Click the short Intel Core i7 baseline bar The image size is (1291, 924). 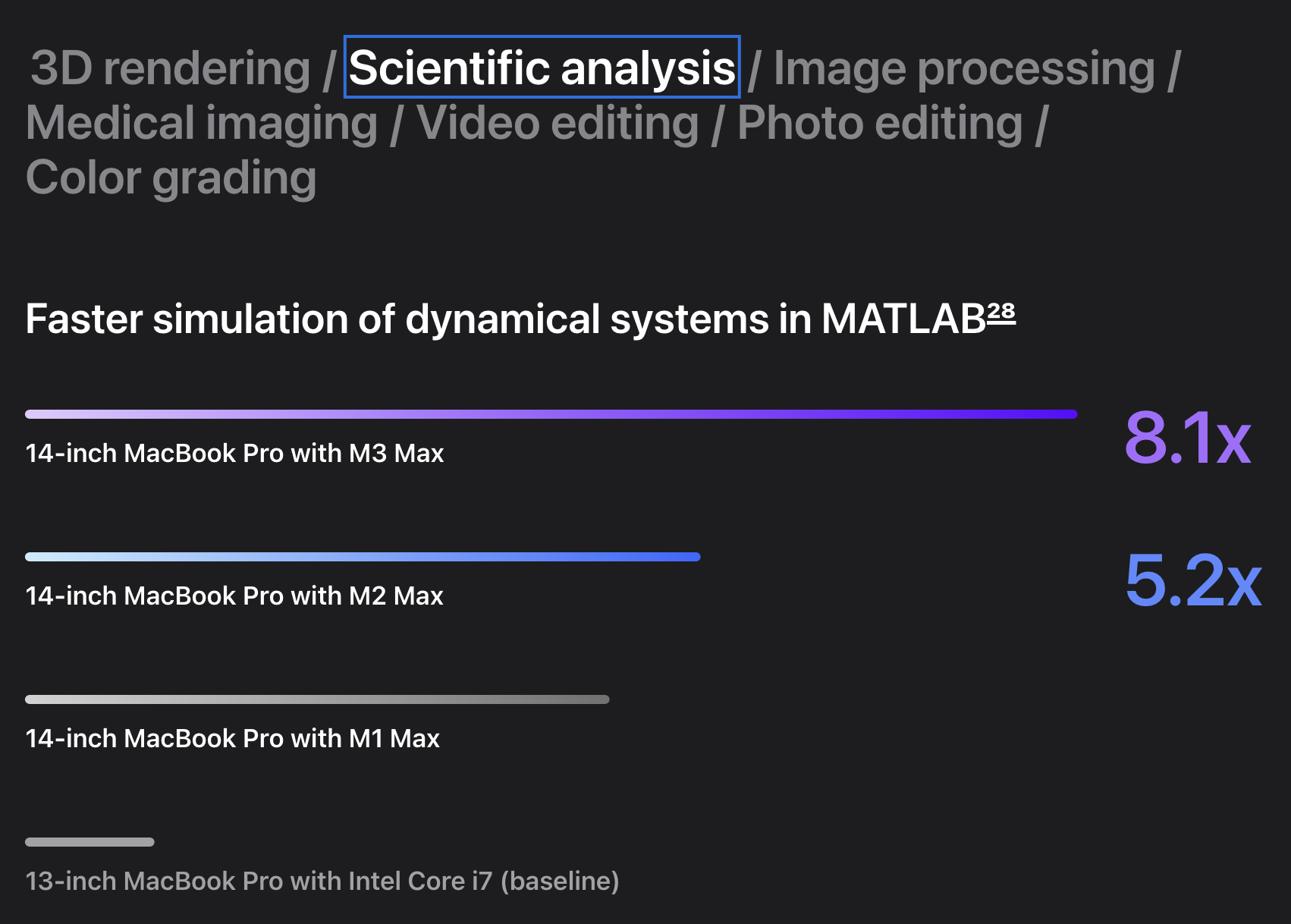coord(90,842)
